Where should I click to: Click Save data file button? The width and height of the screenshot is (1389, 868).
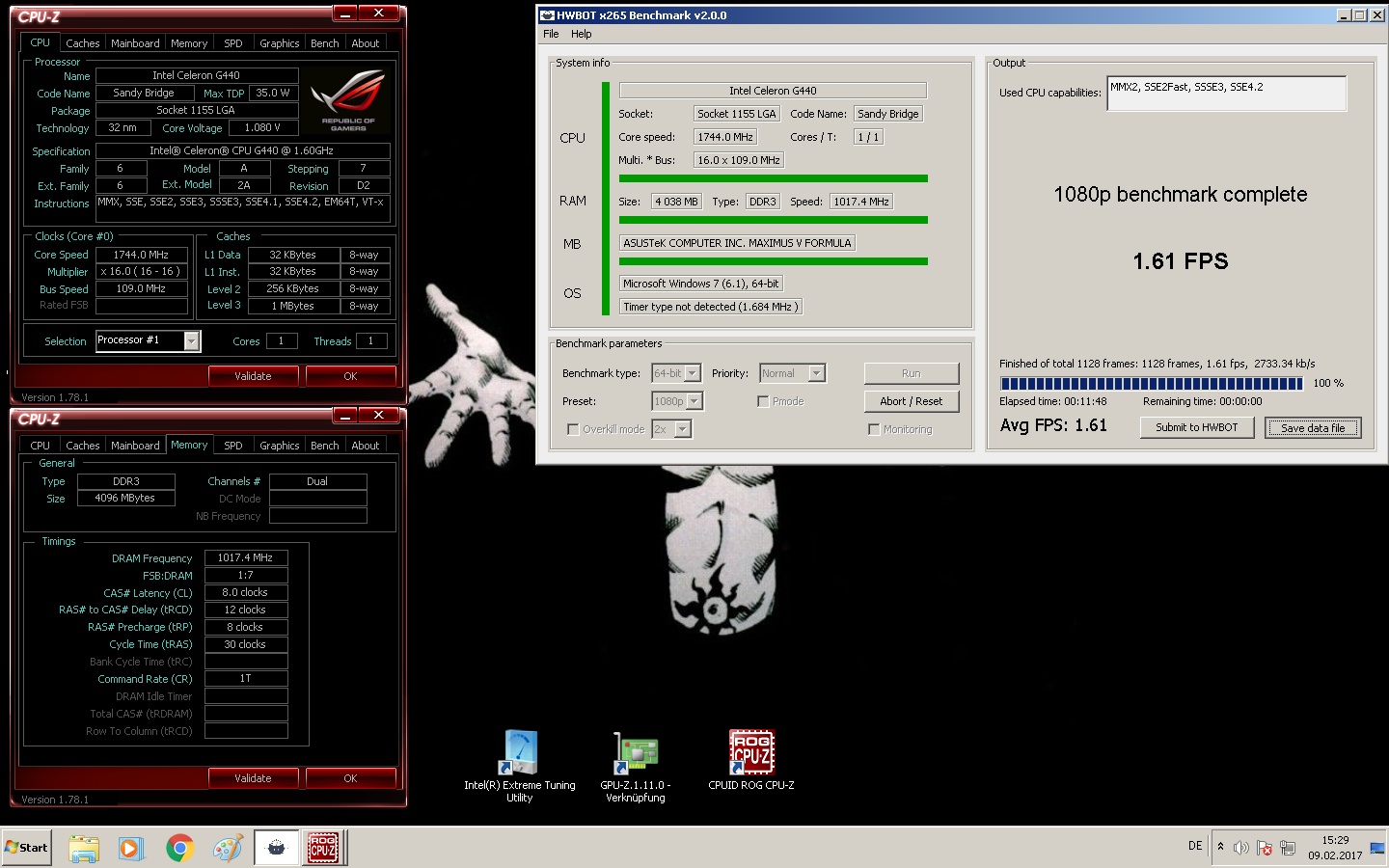(x=1313, y=427)
